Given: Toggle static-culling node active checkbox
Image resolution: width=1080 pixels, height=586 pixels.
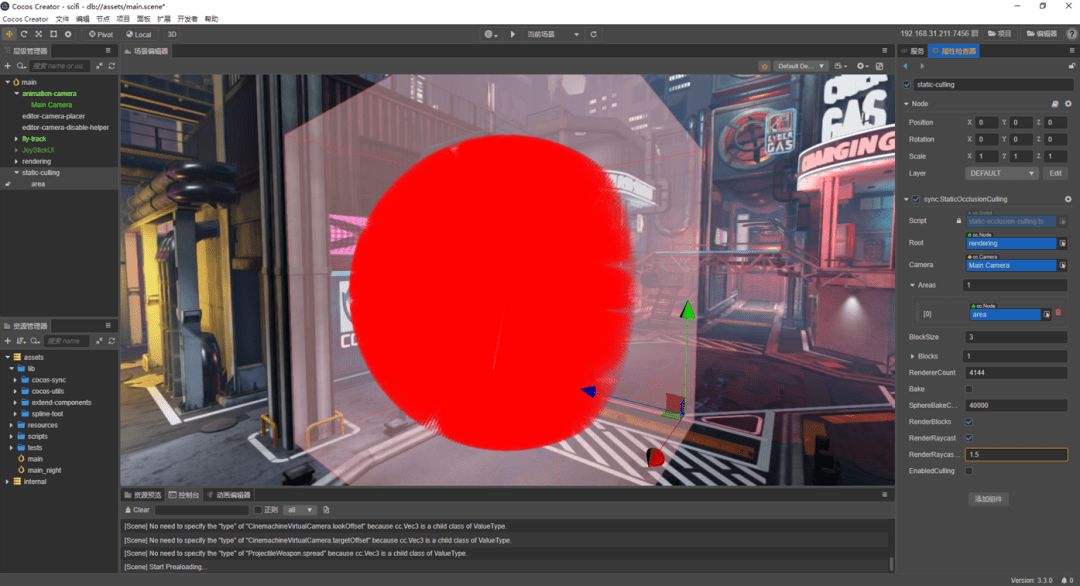Looking at the screenshot, I should (906, 85).
